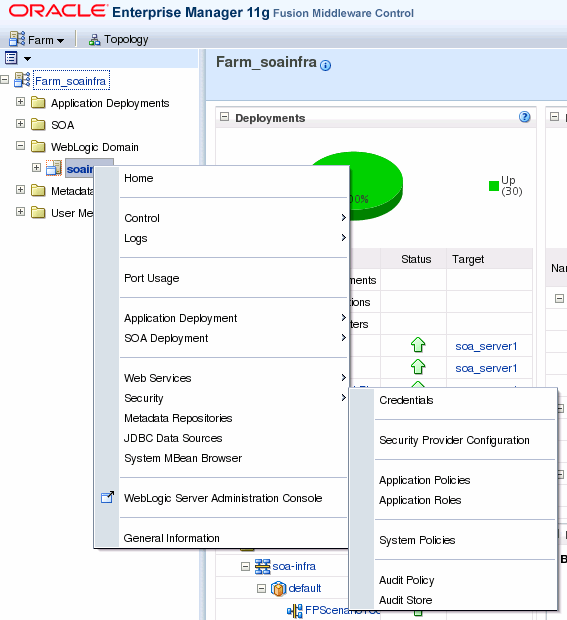Open the tree view options dropdown
Viewport: 567px width, 620px height.
[18, 59]
